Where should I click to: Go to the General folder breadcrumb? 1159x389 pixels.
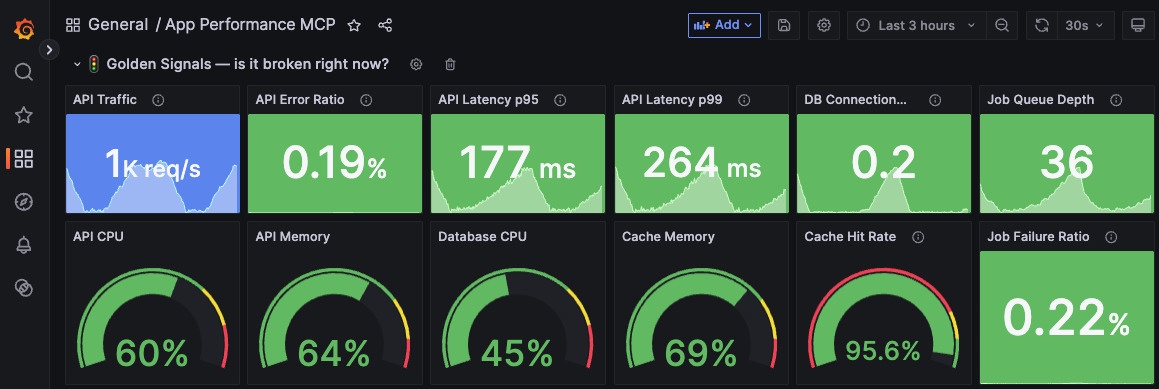118,25
